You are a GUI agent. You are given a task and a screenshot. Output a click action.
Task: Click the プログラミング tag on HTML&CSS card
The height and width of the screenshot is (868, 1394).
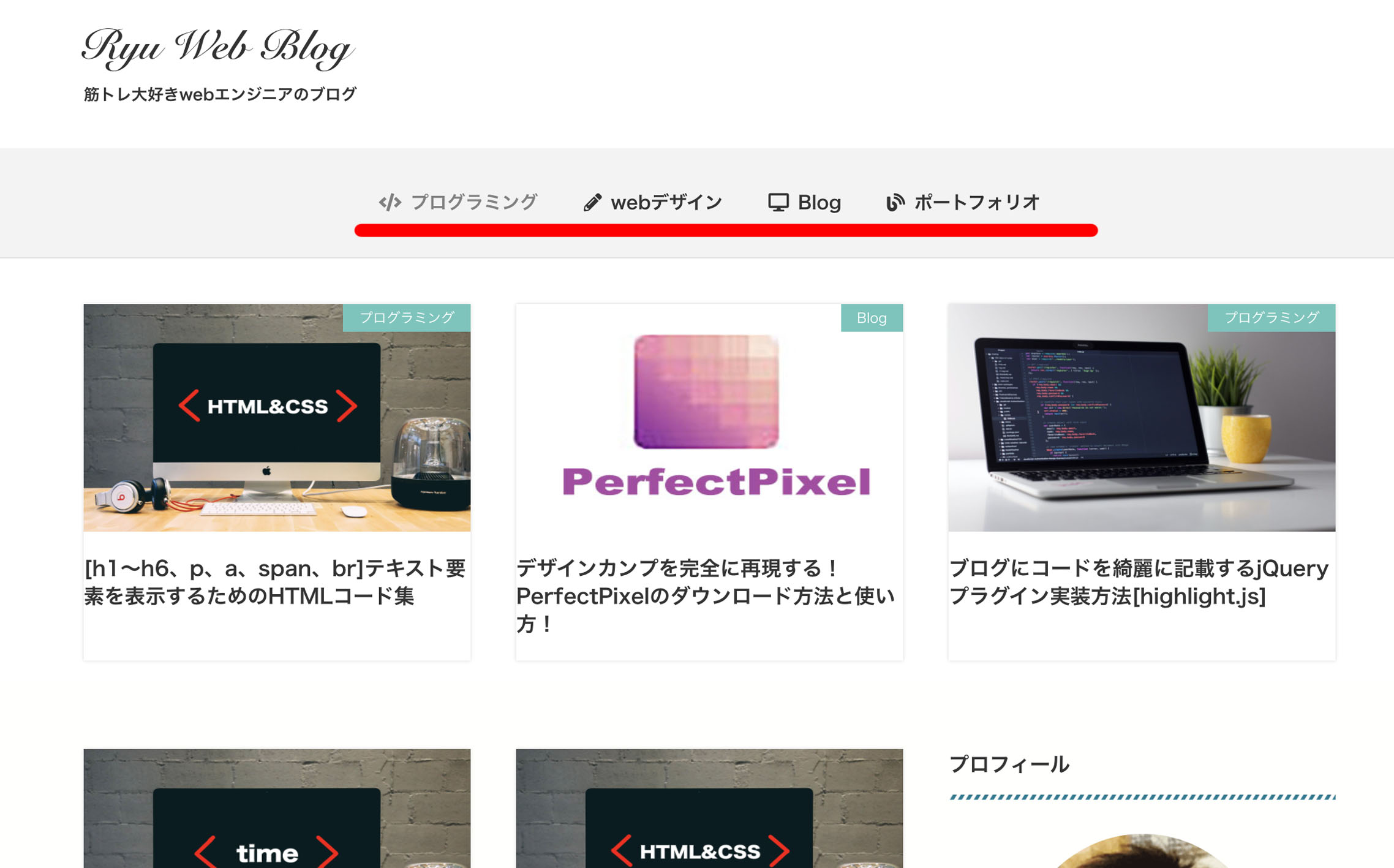click(407, 317)
